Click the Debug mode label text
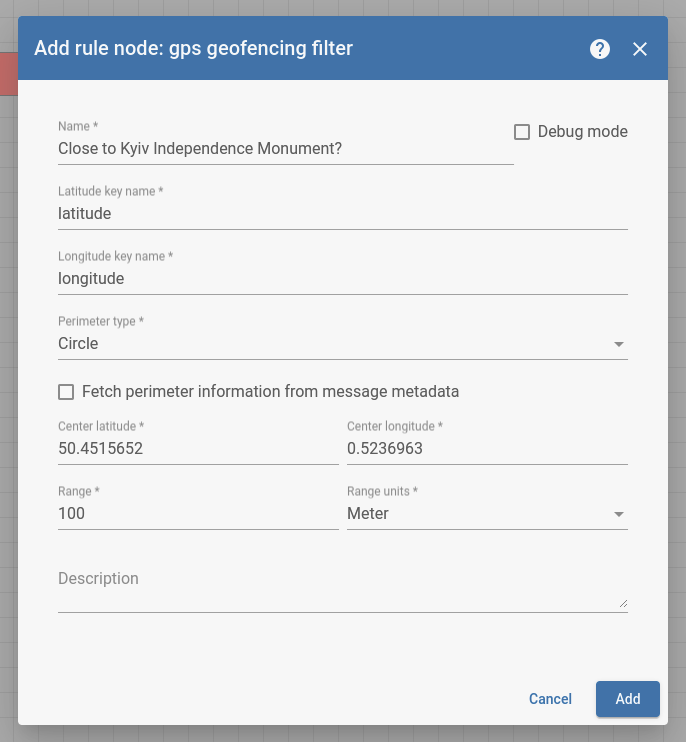The image size is (686, 742). point(582,132)
